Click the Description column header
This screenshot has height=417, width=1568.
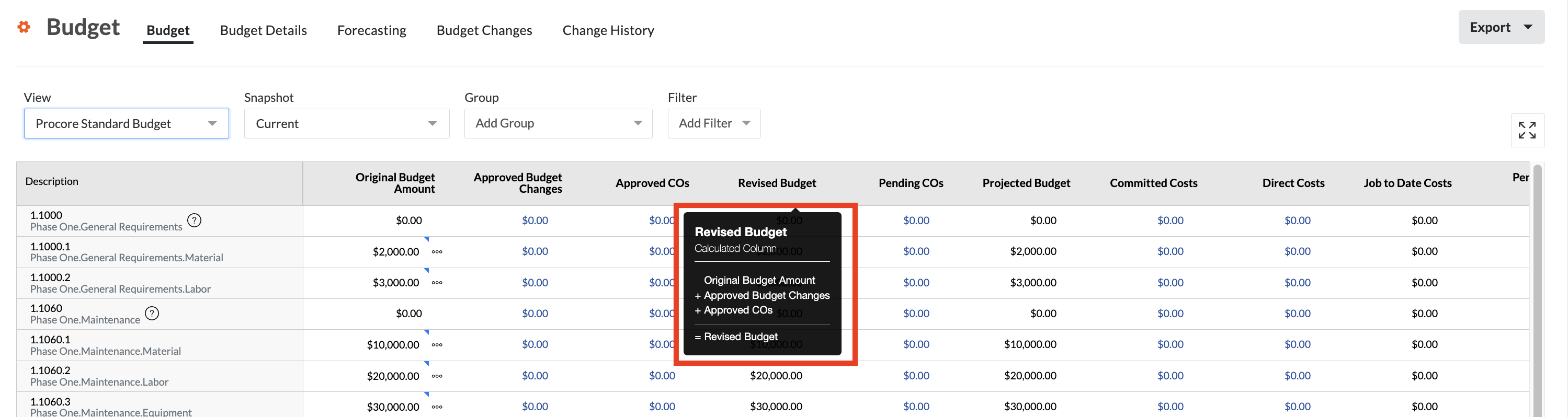click(x=52, y=181)
